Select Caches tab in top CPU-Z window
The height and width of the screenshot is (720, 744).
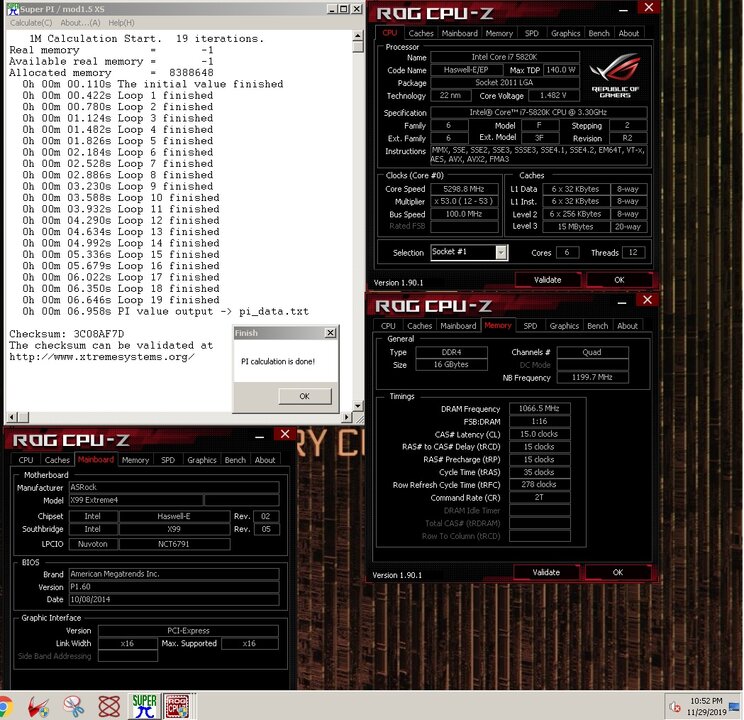tap(421, 33)
